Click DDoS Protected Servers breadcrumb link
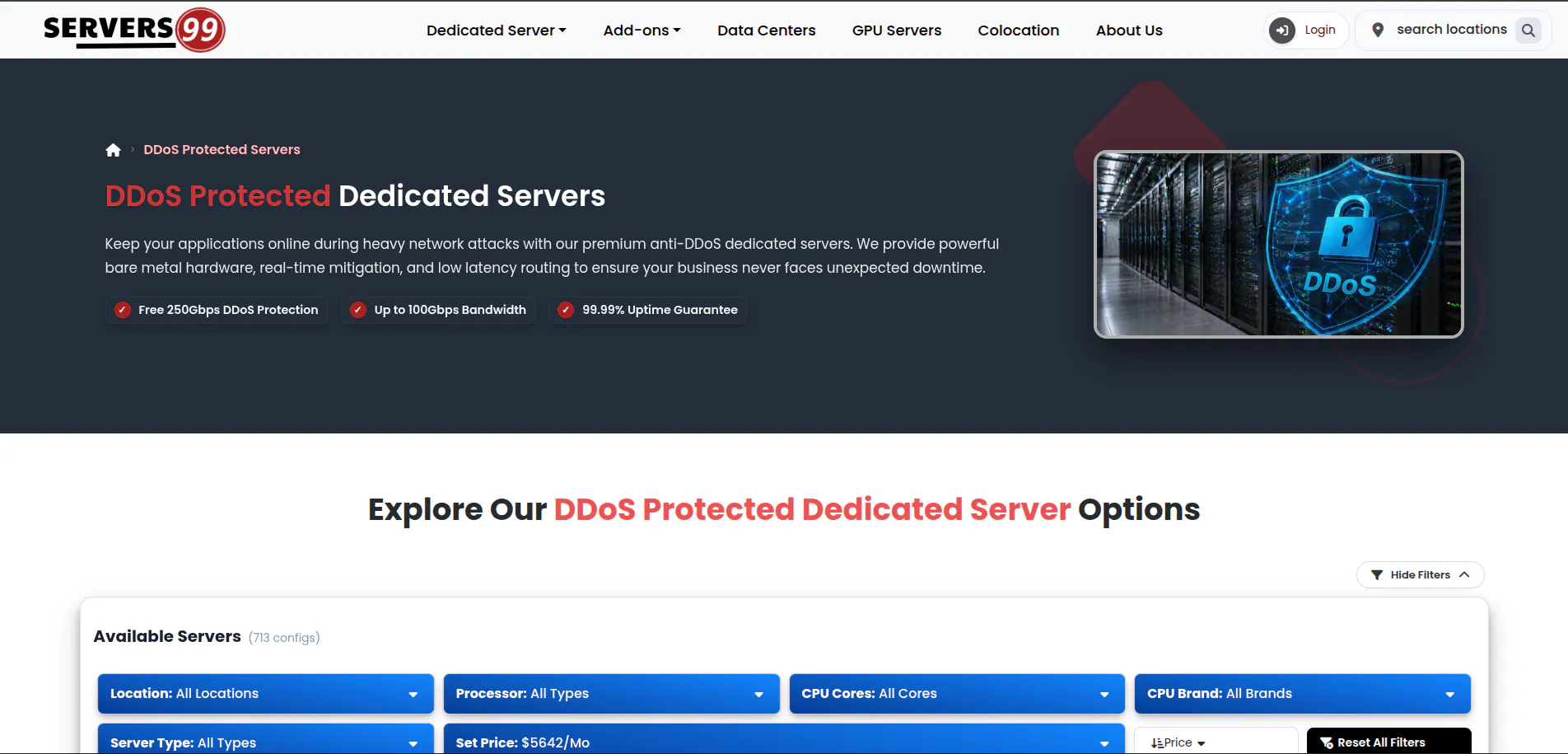 pyautogui.click(x=222, y=150)
